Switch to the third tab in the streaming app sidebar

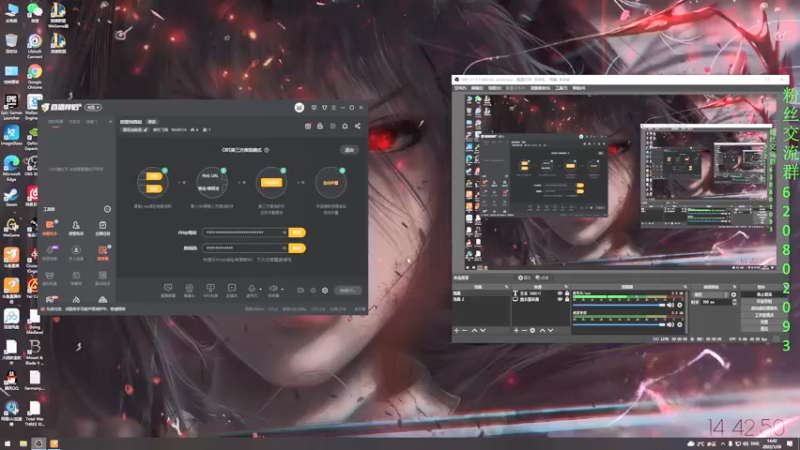tap(91, 122)
